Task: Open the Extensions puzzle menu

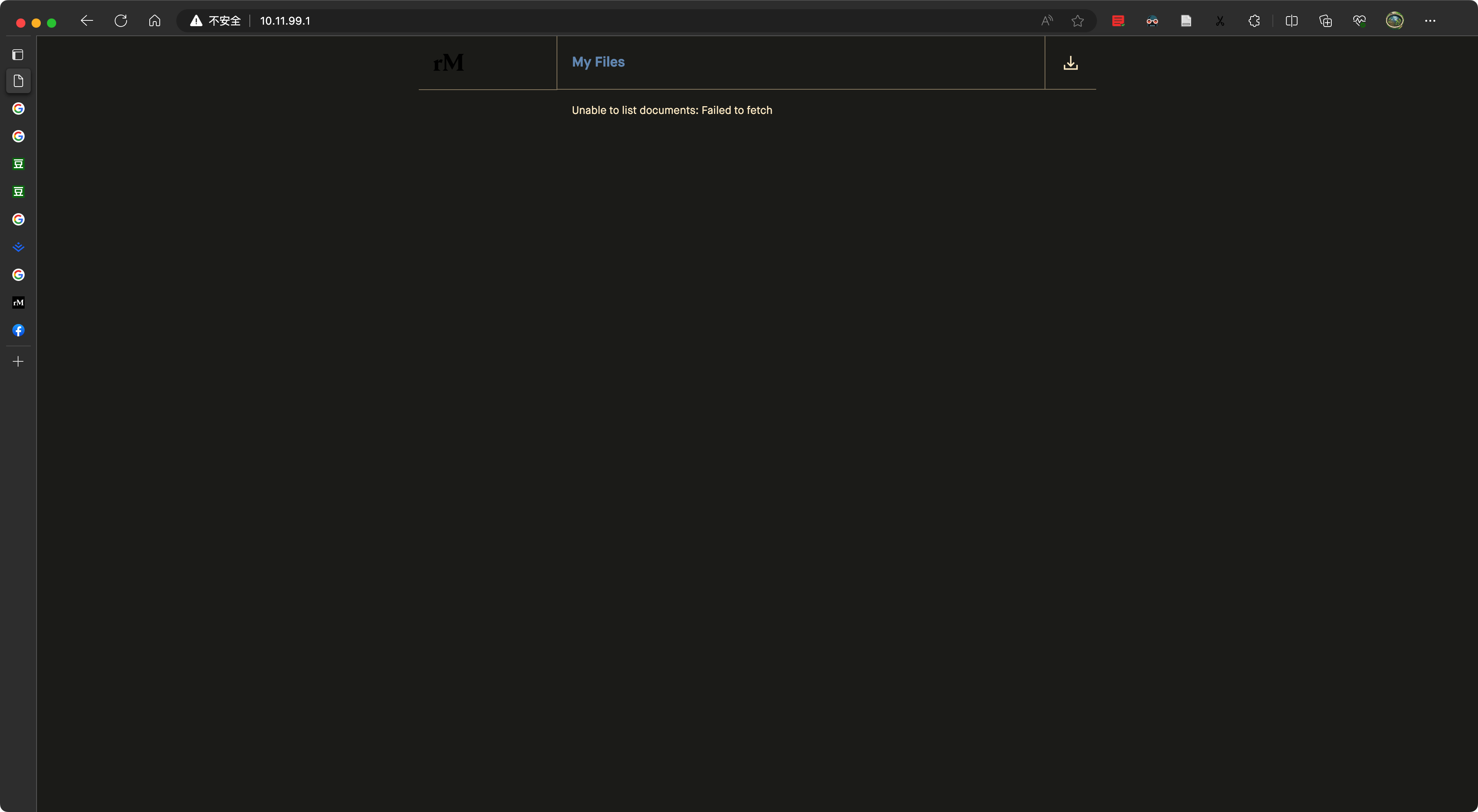Action: pos(1254,21)
